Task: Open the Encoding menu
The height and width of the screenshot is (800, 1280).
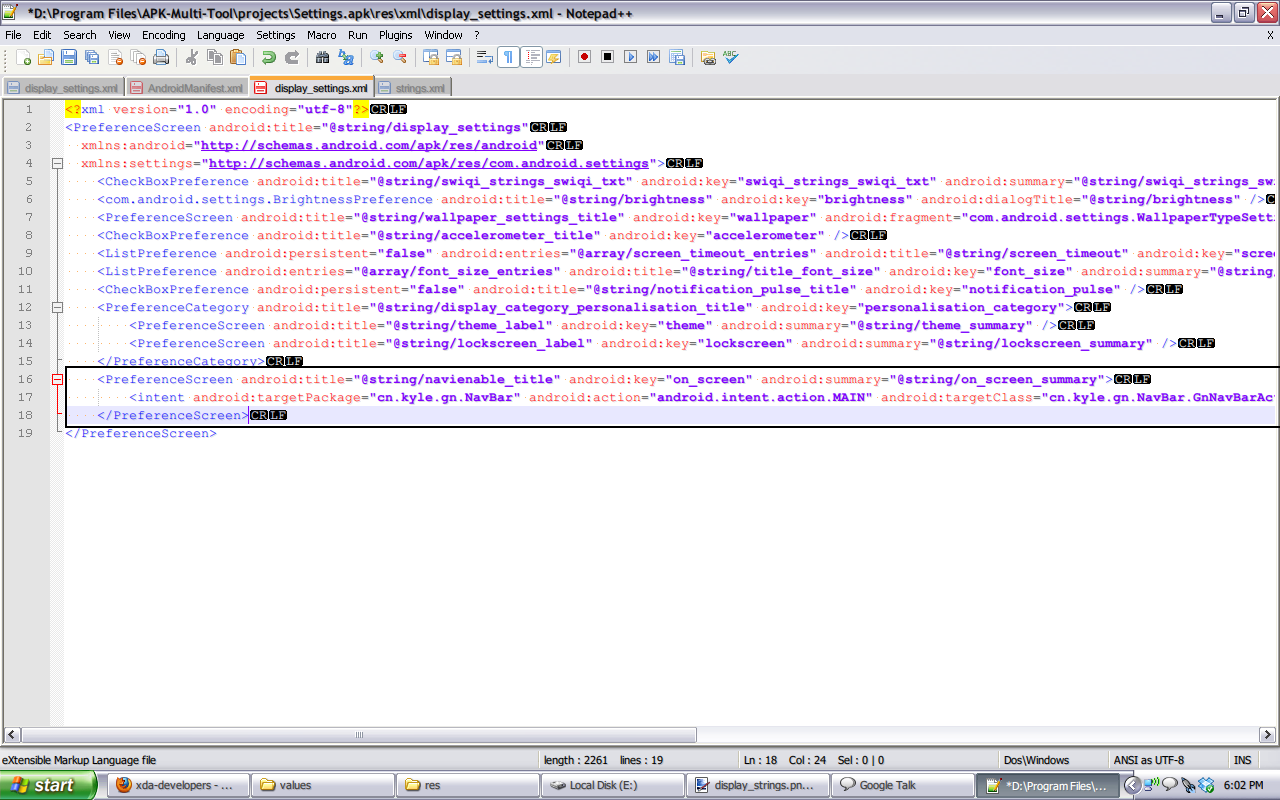Action: pos(163,35)
